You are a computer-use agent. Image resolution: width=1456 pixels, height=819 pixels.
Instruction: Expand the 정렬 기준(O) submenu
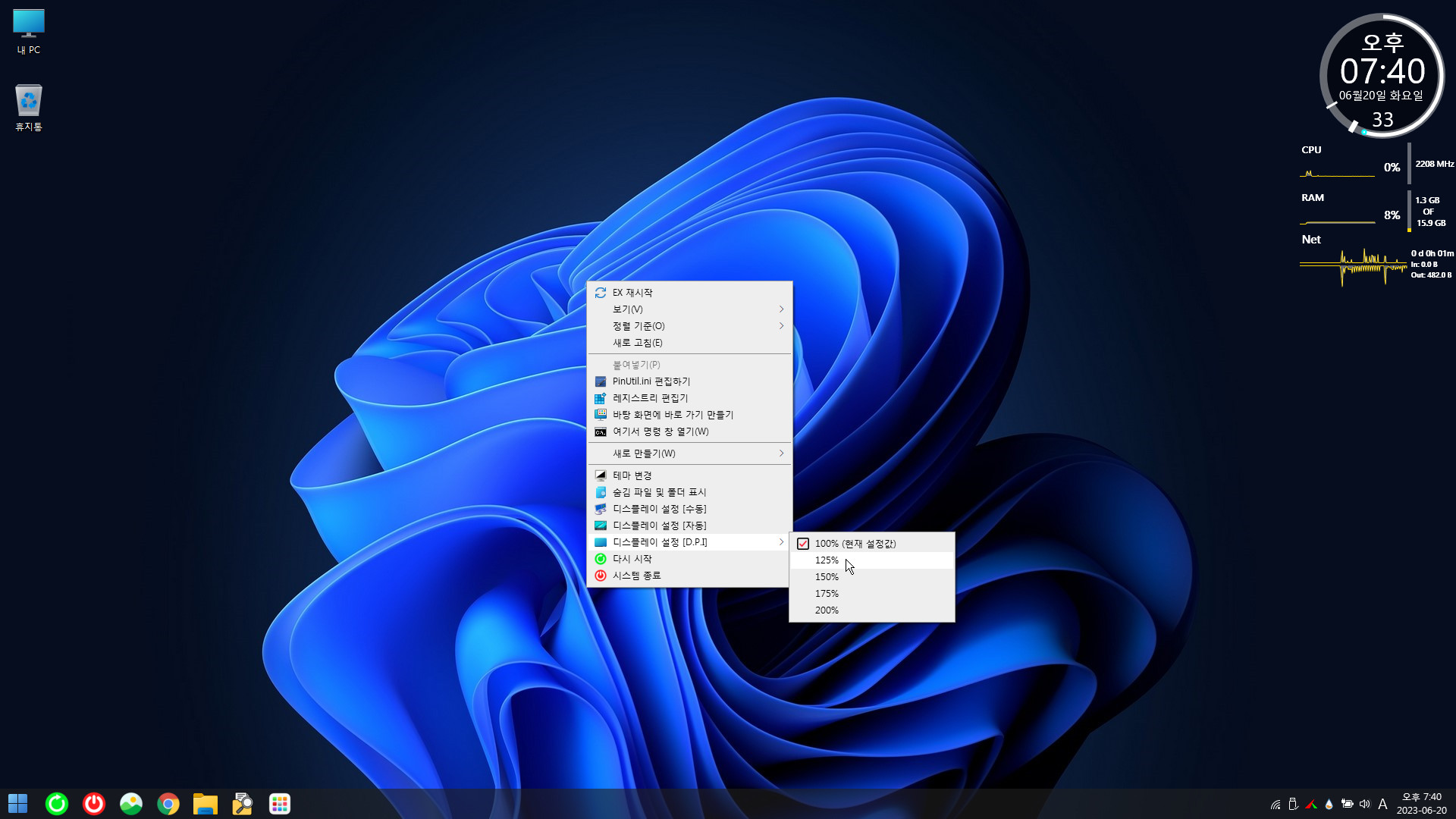689,326
